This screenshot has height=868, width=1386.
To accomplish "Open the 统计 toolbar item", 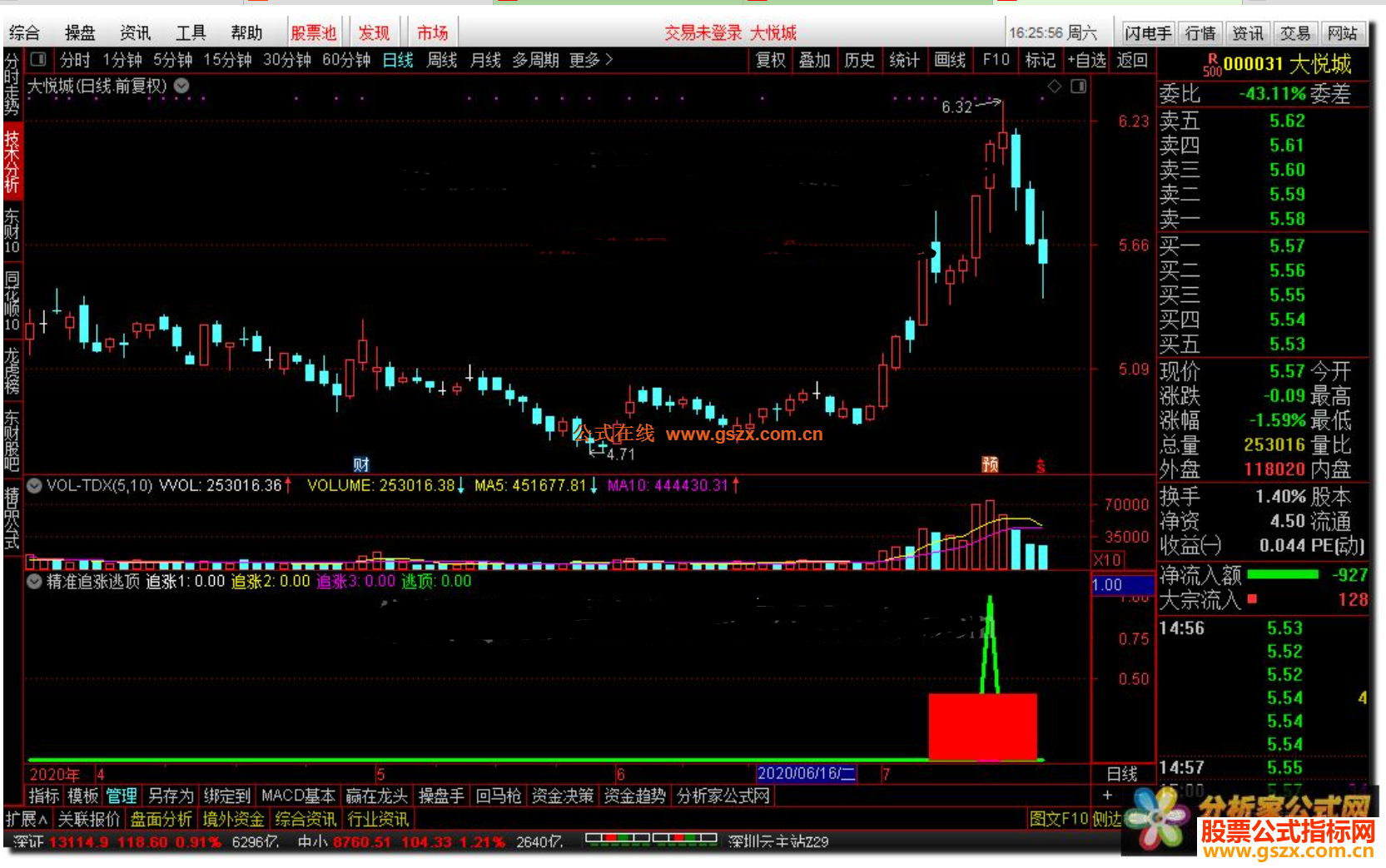I will pyautogui.click(x=905, y=60).
